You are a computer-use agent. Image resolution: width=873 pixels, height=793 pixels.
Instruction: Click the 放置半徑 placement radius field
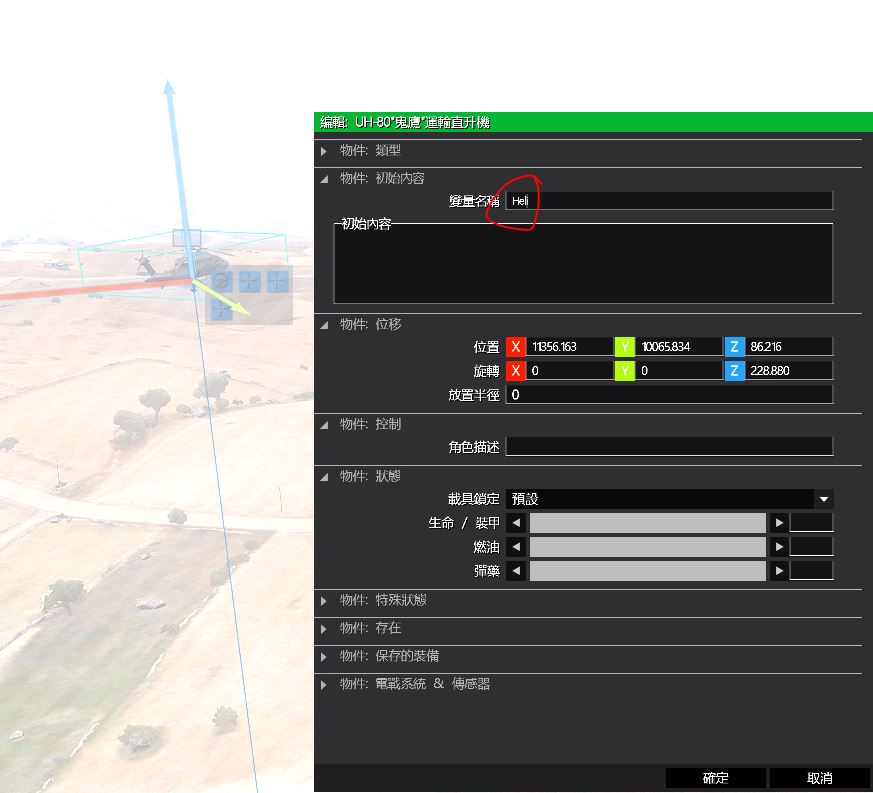(x=669, y=394)
